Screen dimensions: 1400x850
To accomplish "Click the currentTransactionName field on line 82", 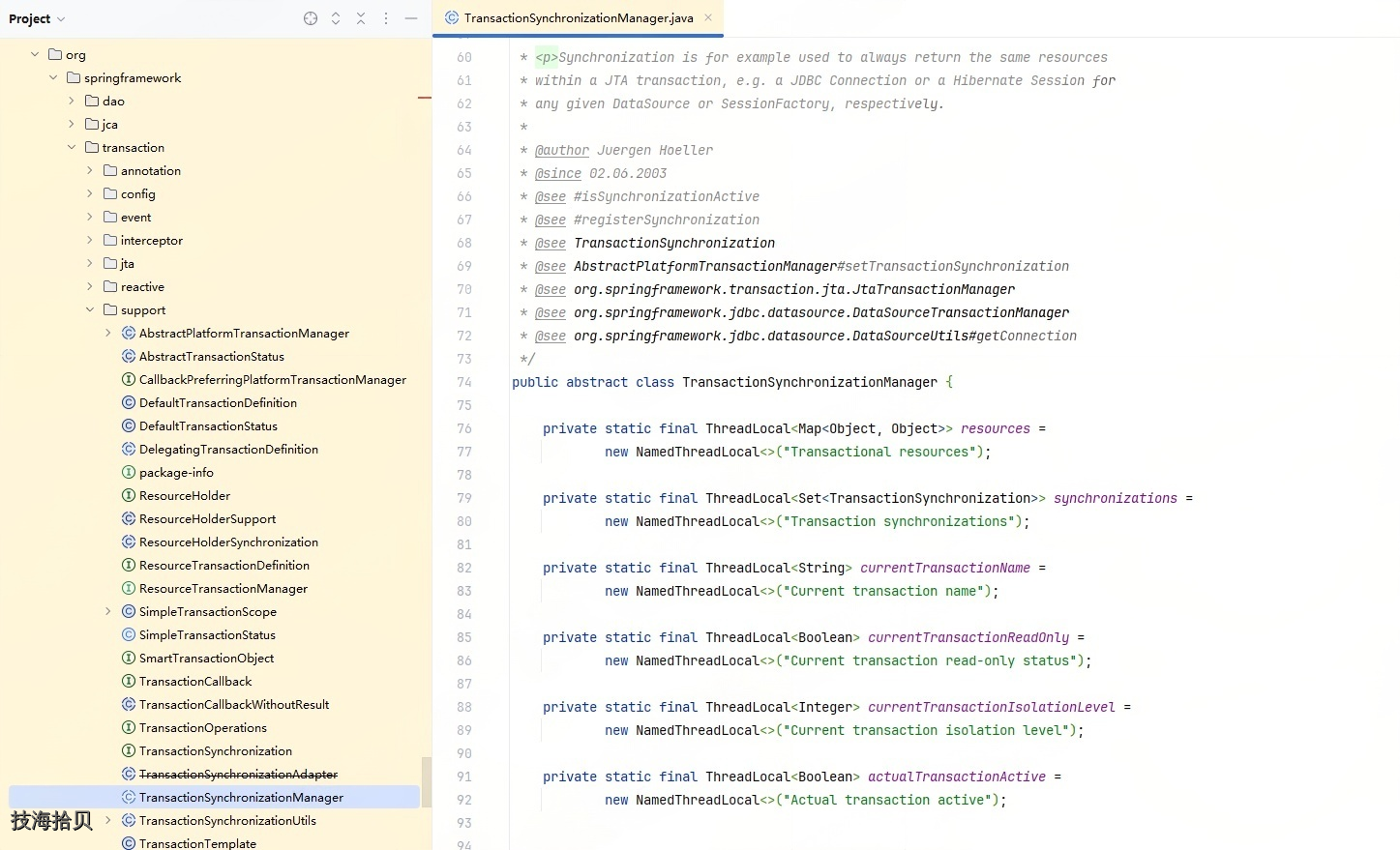I will pyautogui.click(x=945, y=569).
